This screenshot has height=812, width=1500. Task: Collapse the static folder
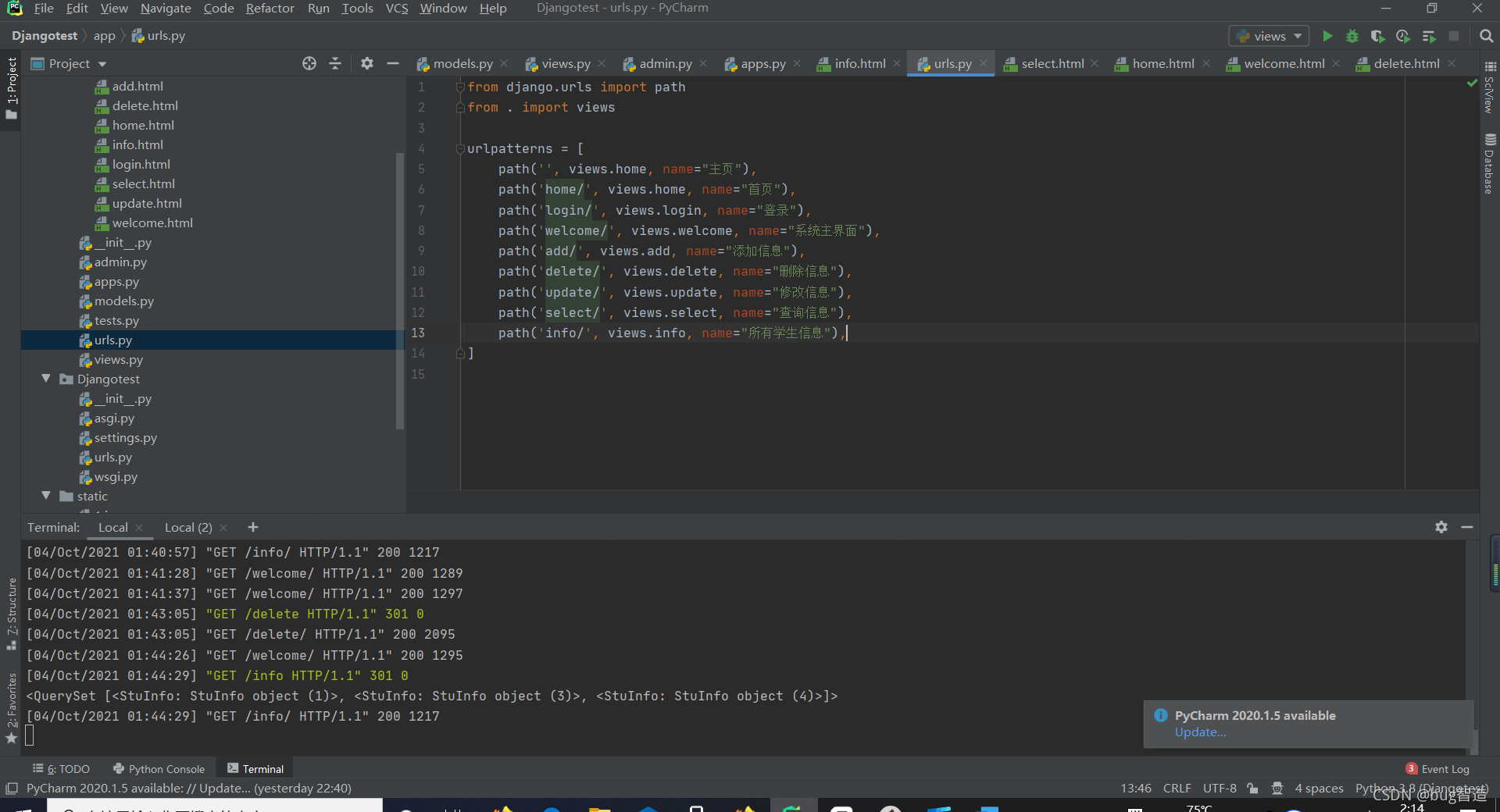[x=46, y=496]
